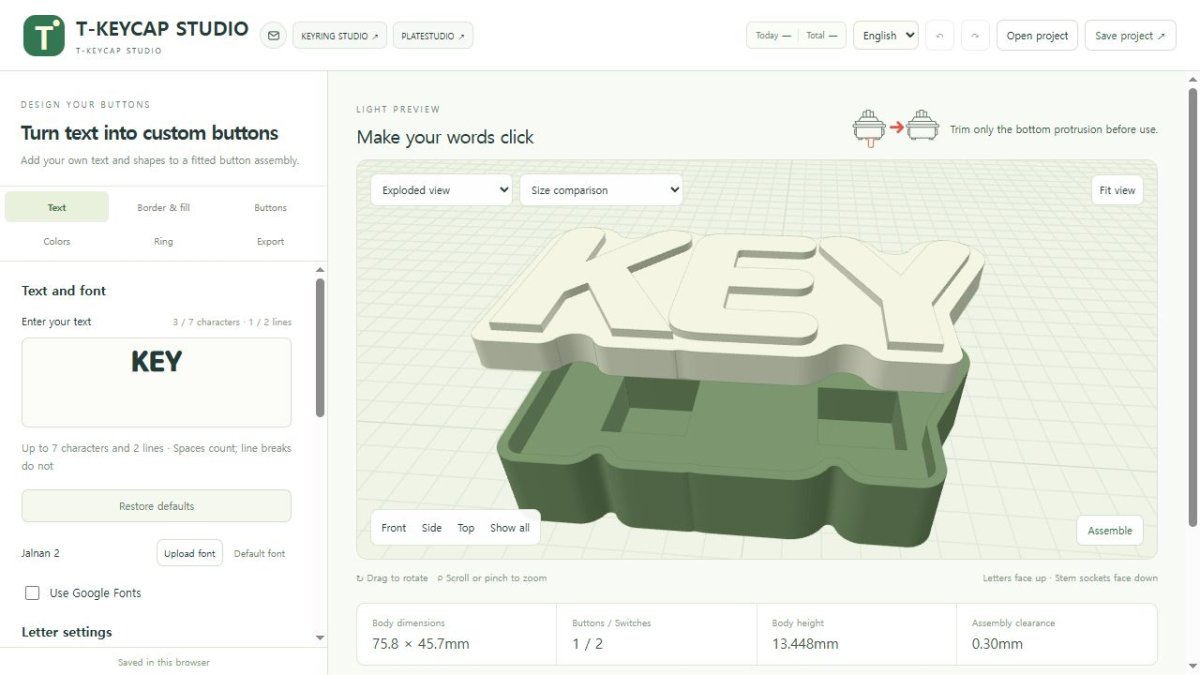Click the Save project button

tap(1130, 36)
